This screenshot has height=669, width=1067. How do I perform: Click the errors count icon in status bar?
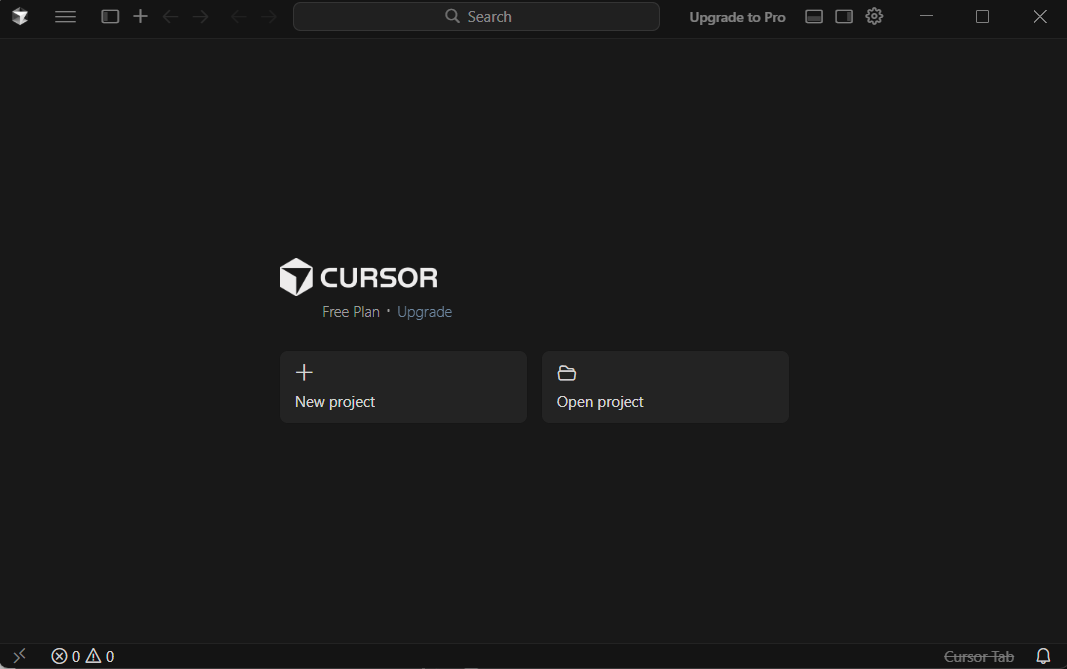pyautogui.click(x=59, y=656)
